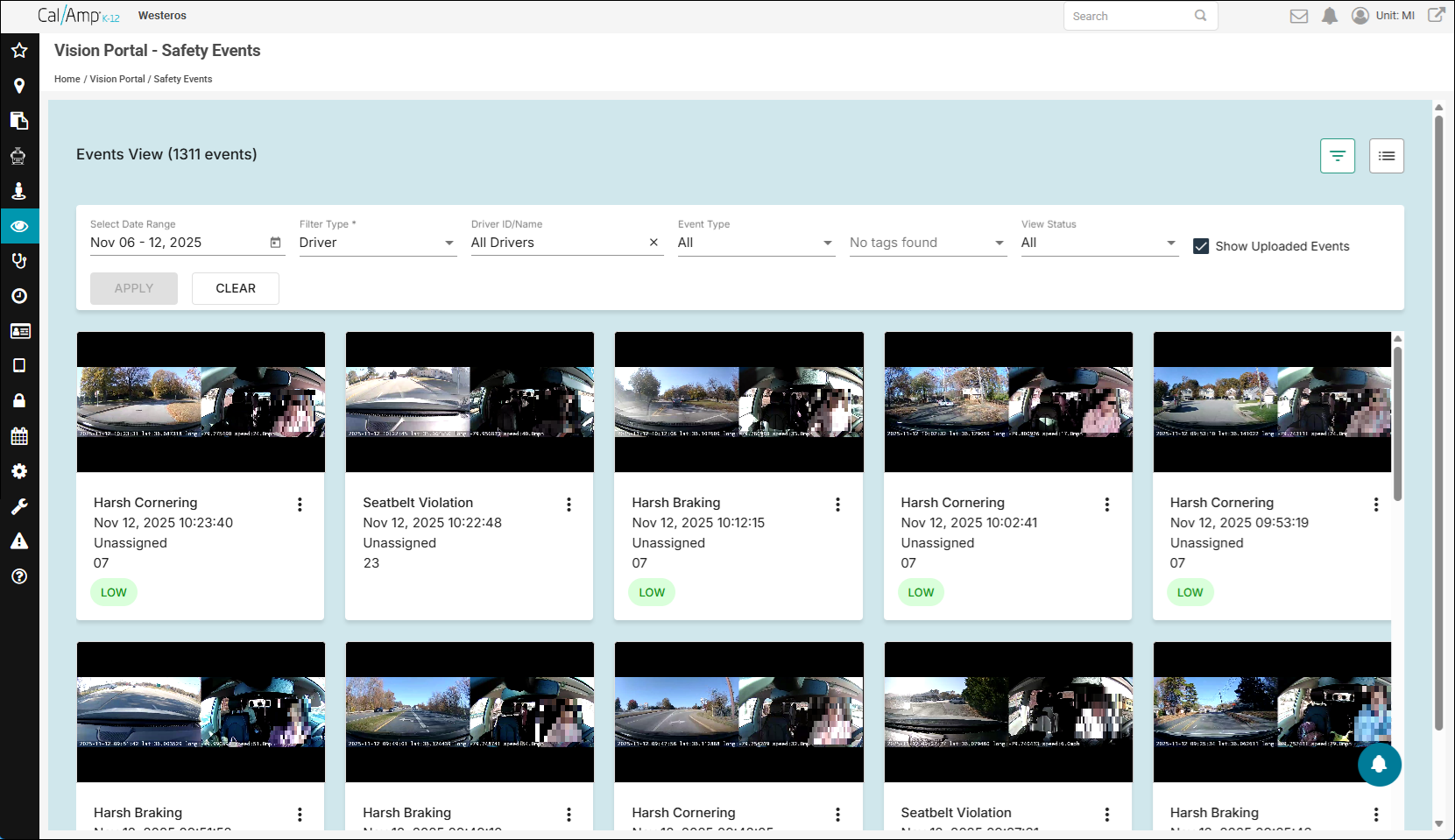Click Unit: MI label in header
1455x840 pixels.
[x=1395, y=16]
